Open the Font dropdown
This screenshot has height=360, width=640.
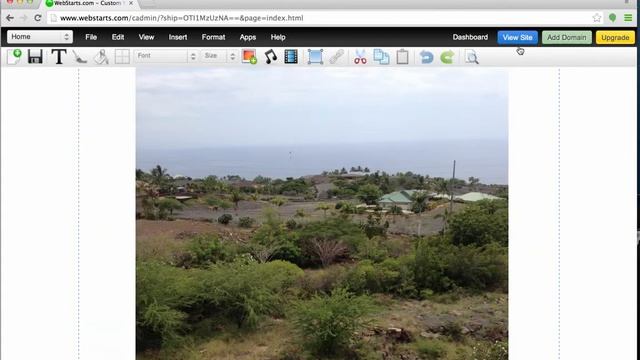[166, 56]
